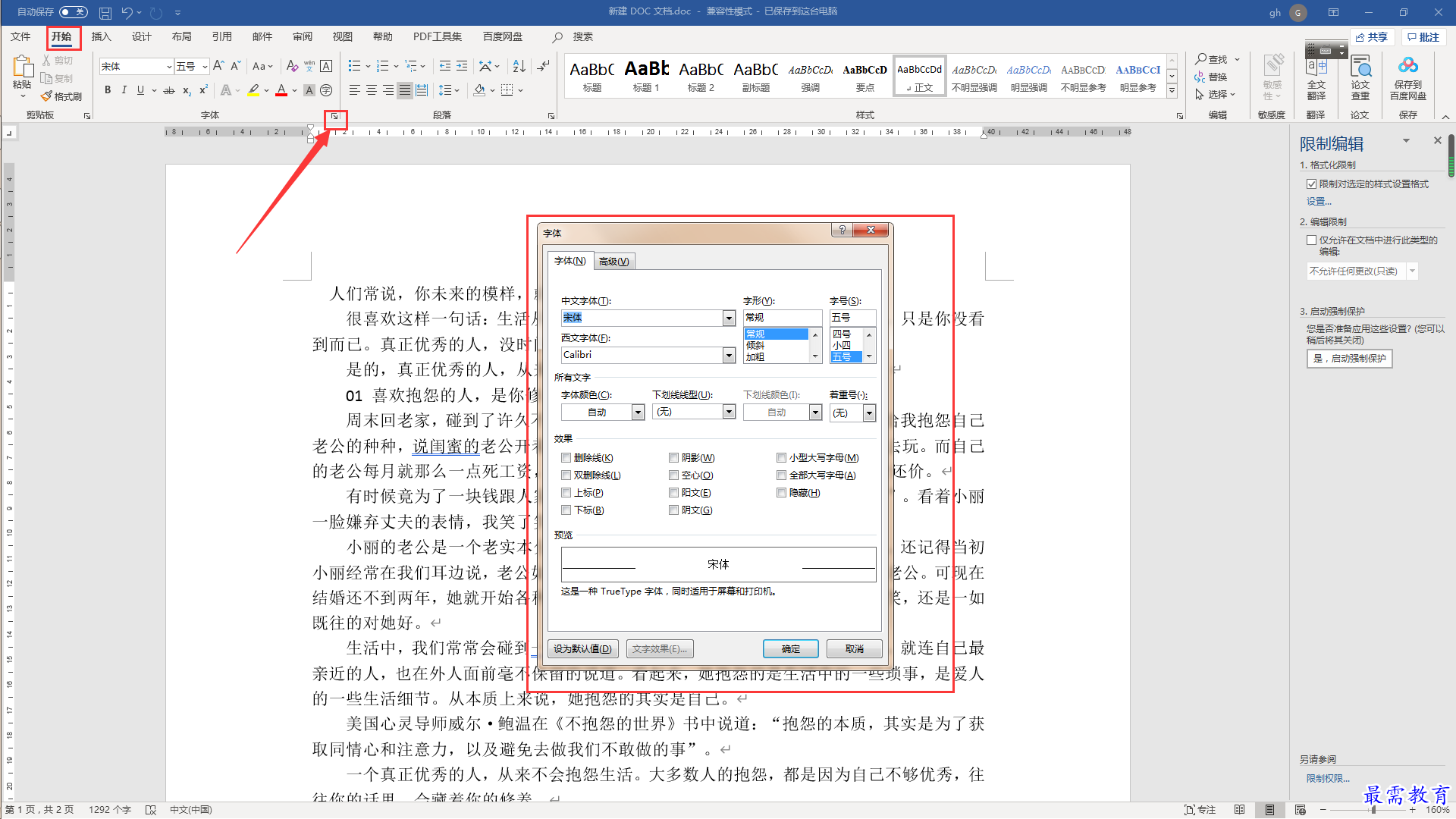This screenshot has height=819, width=1456.
Task: Click Save to Baidu Netdisk icon
Action: pyautogui.click(x=1408, y=78)
